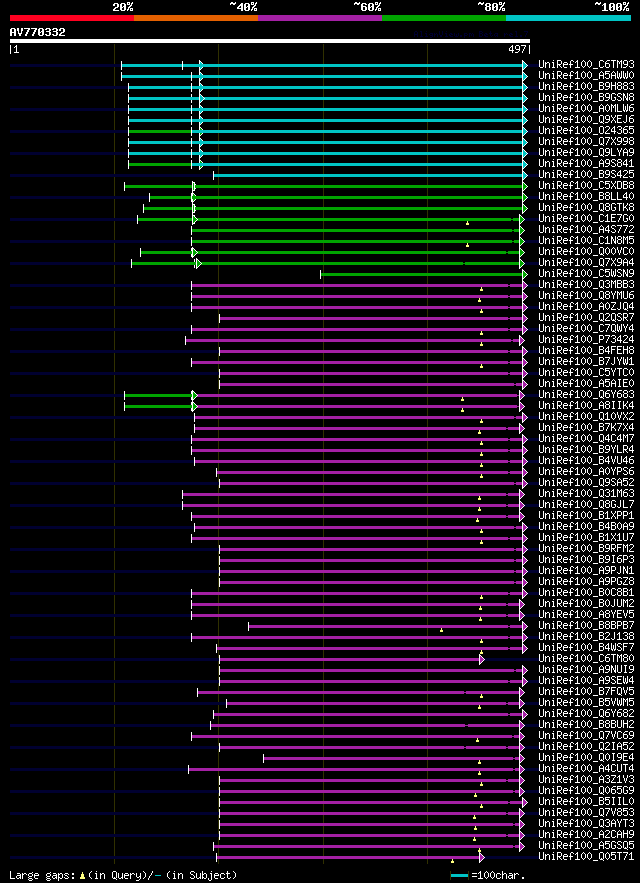Select the UniRef100_B5IIL0 label

tap(586, 801)
